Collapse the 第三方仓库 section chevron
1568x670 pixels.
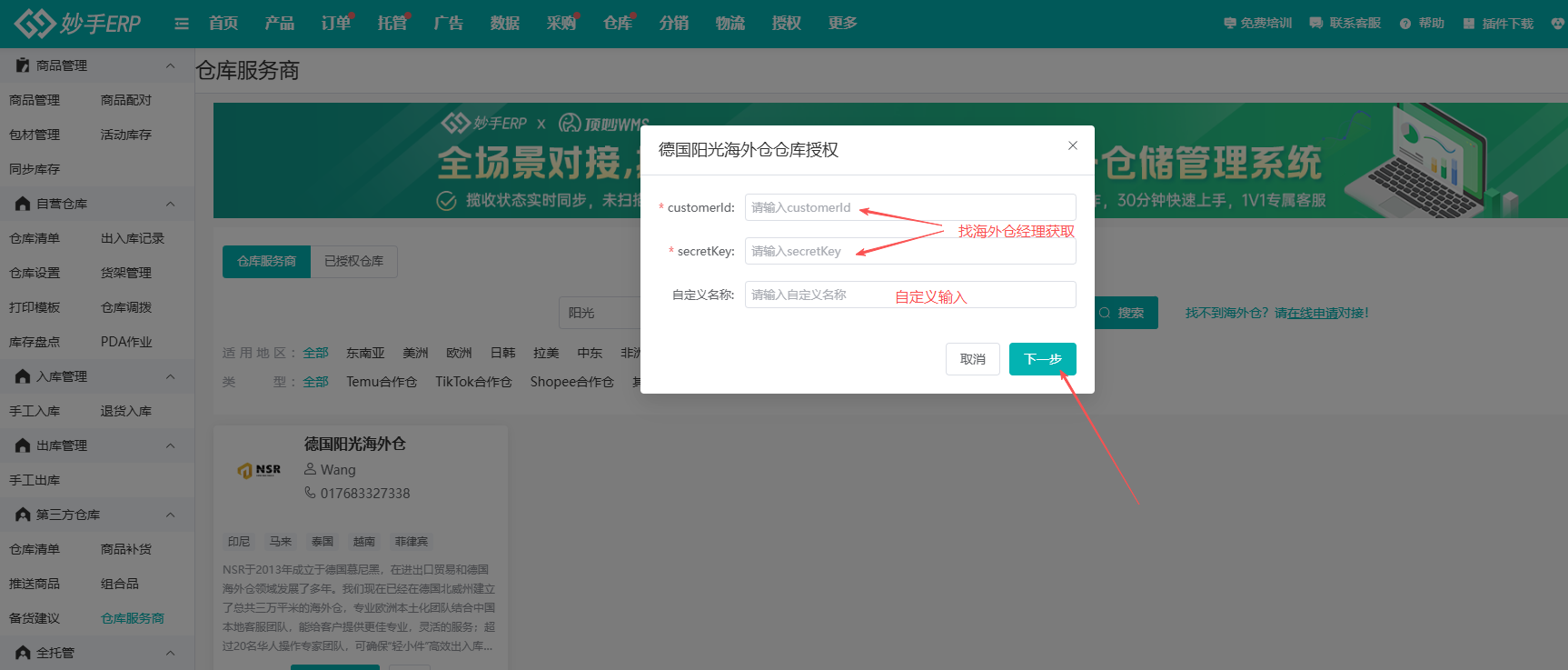170,515
